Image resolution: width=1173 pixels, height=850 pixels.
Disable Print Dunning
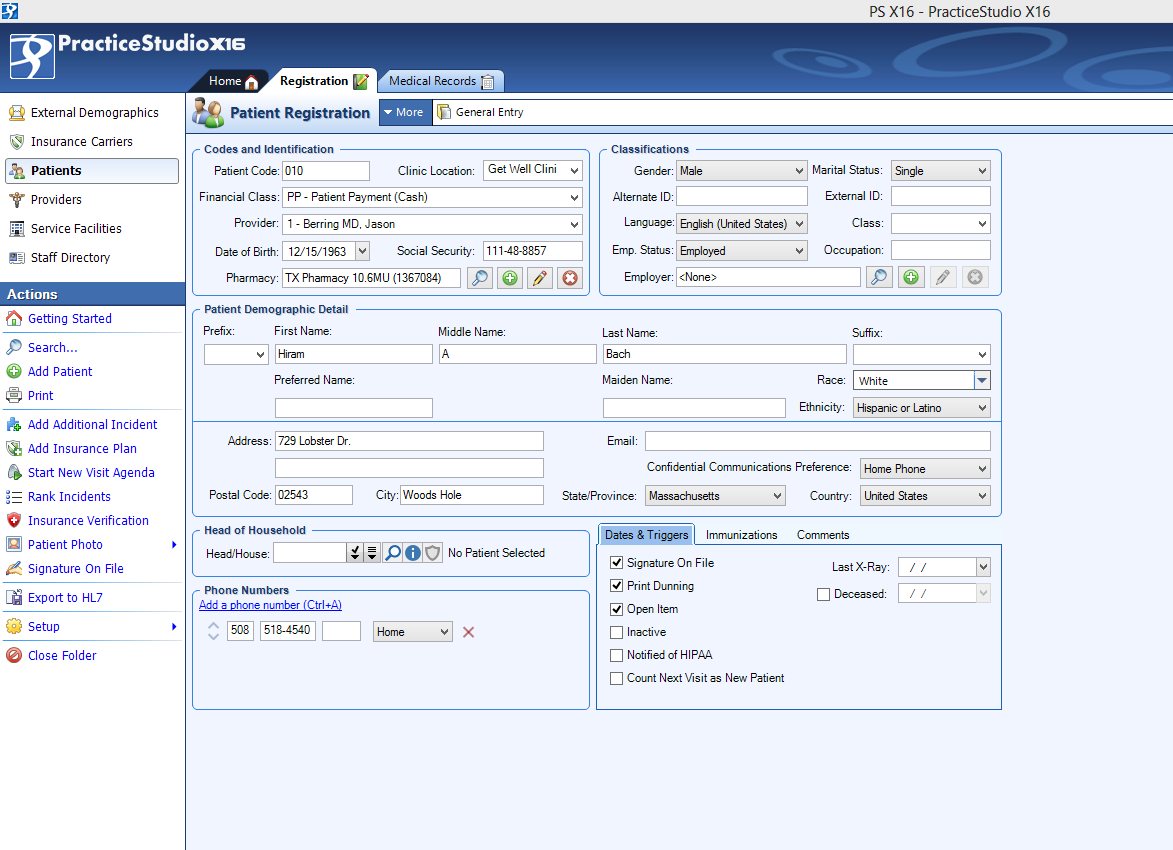[617, 585]
